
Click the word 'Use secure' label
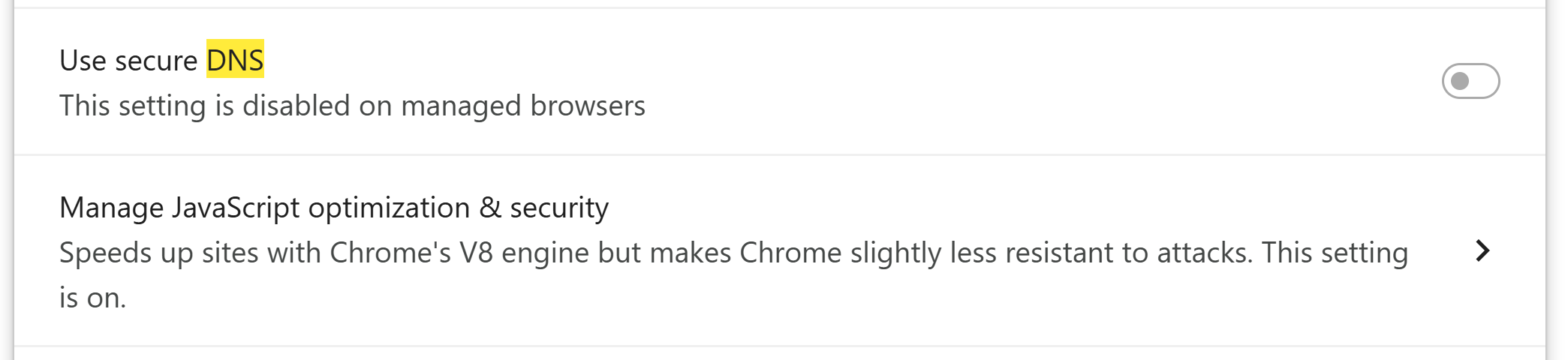coord(128,61)
